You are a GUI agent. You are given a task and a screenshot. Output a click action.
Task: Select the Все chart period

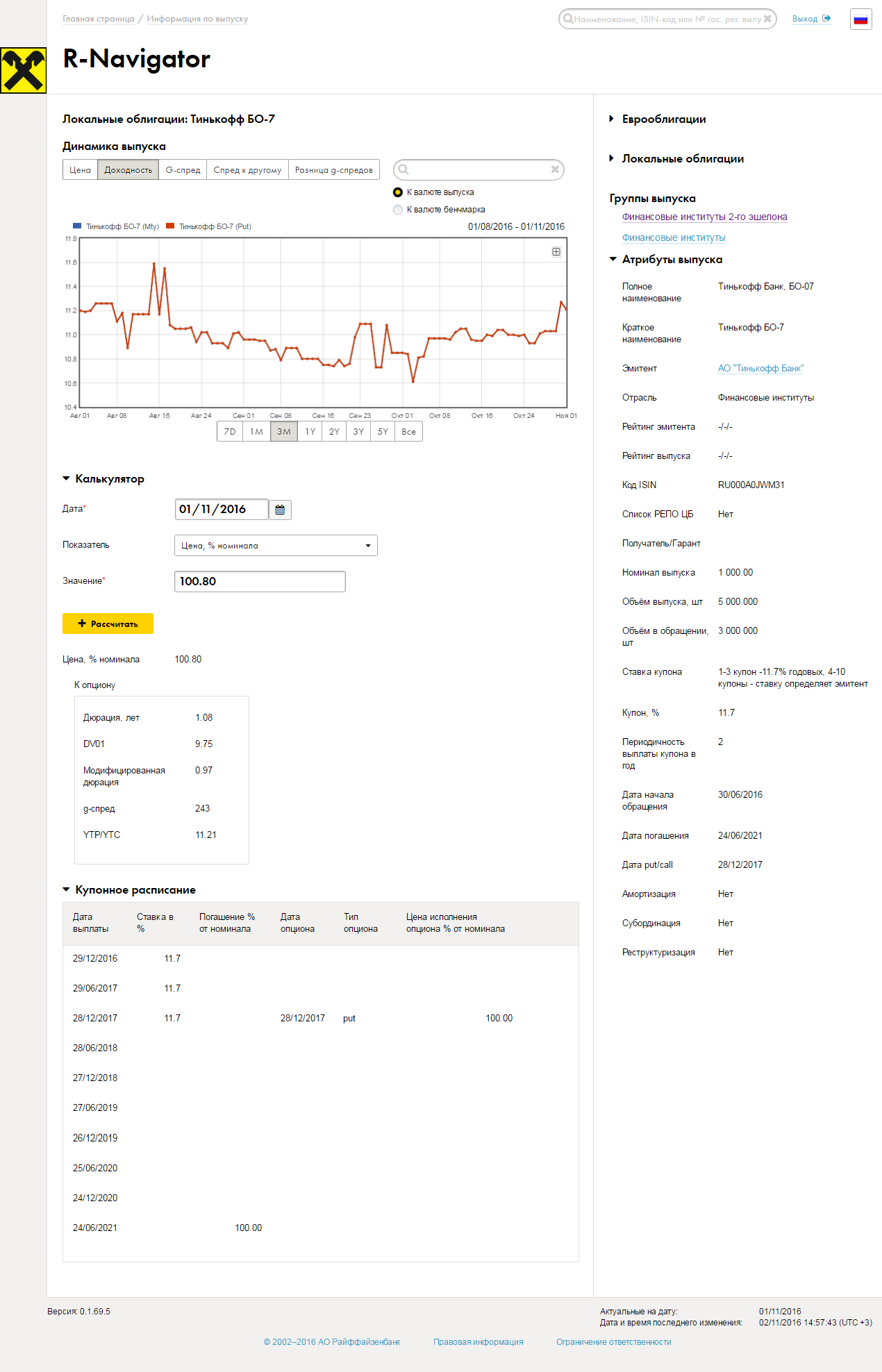click(409, 432)
